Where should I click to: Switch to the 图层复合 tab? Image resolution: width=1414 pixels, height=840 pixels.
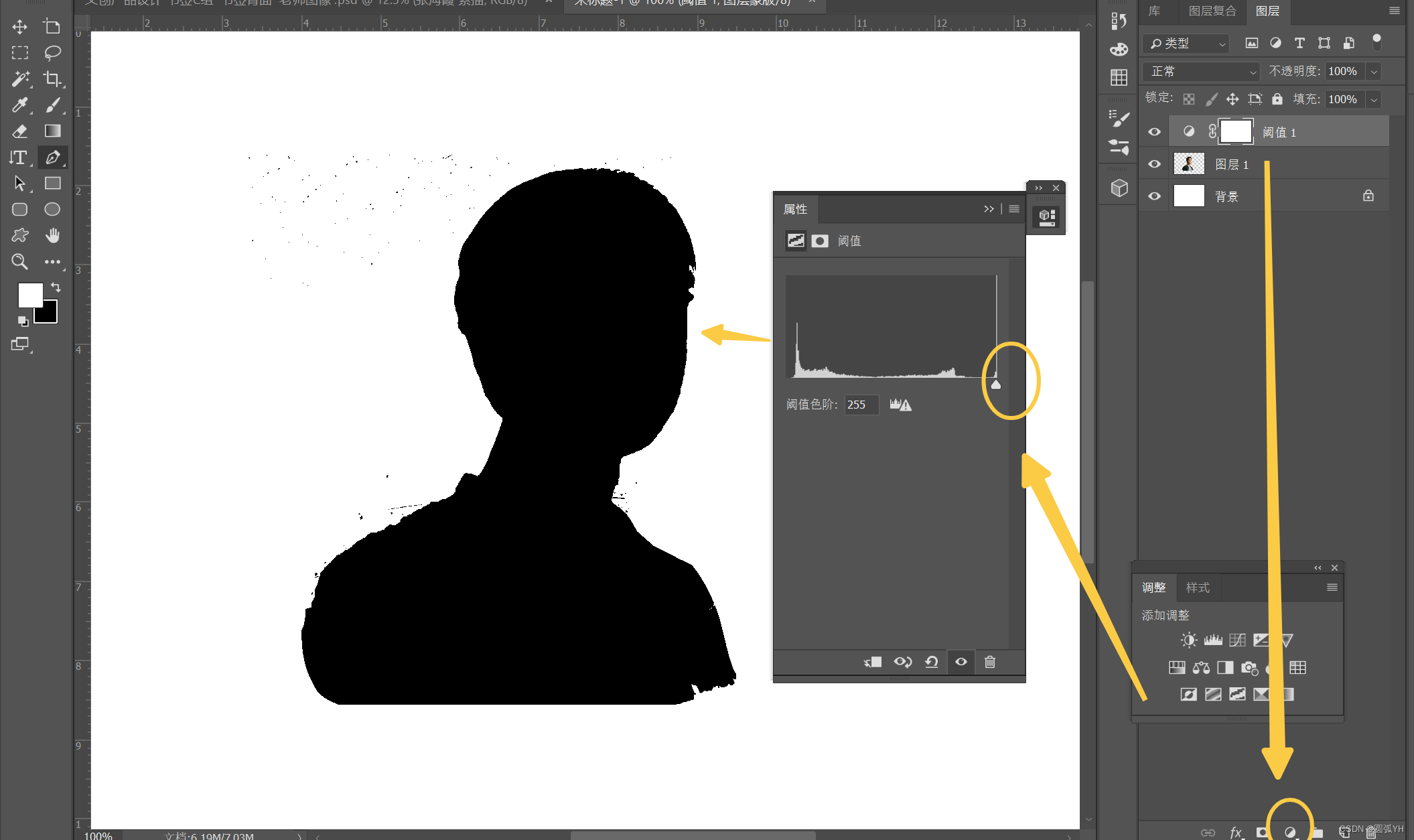[1212, 11]
